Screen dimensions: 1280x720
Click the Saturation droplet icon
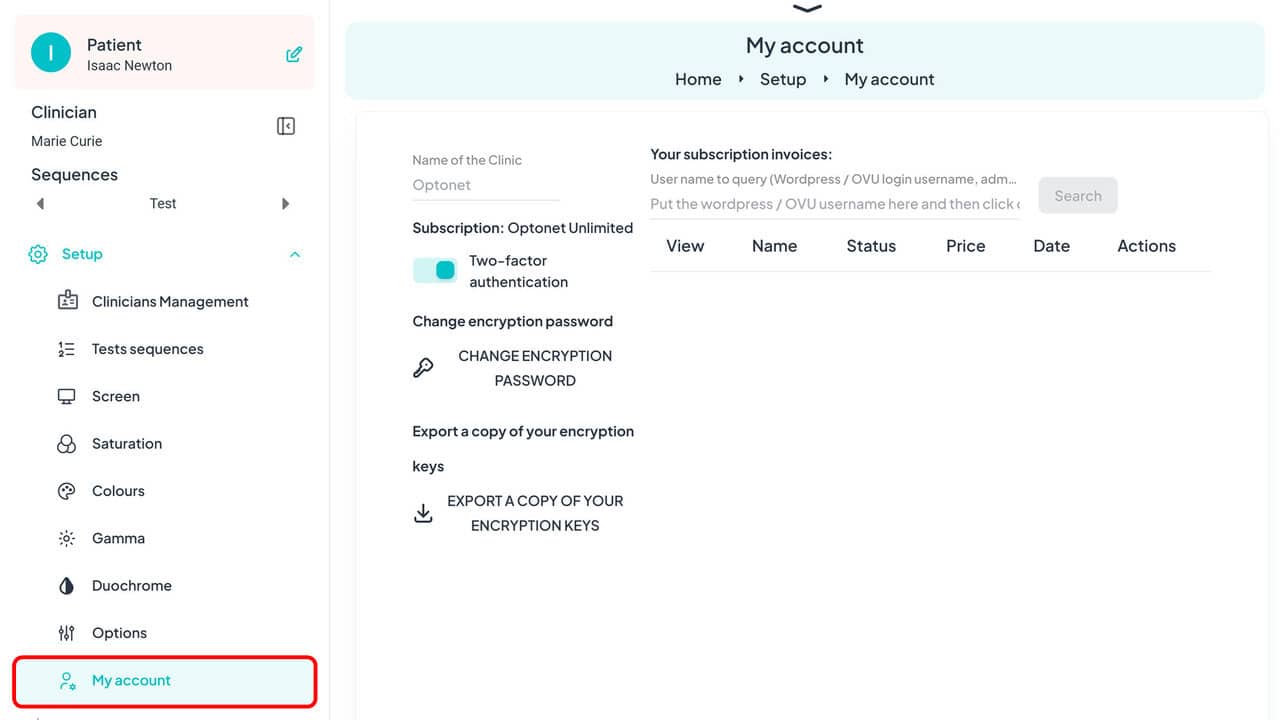(65, 443)
